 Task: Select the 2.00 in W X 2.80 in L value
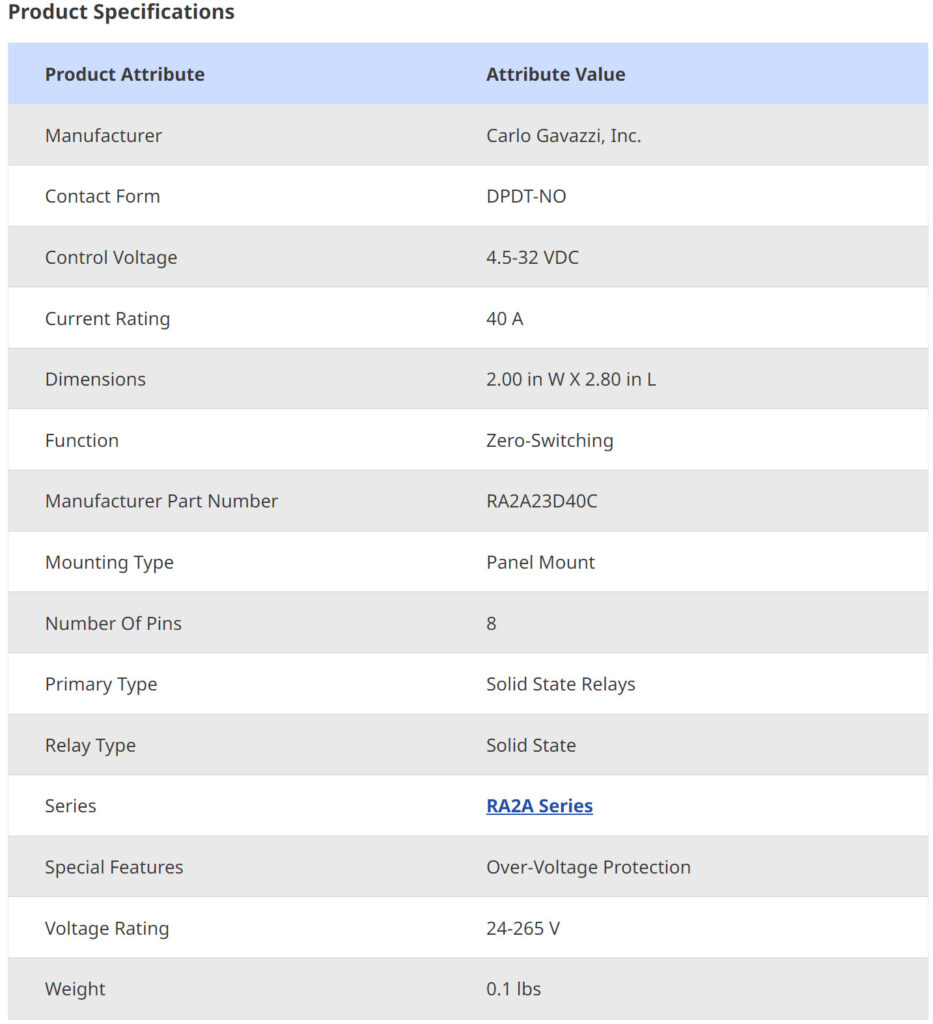(x=571, y=379)
